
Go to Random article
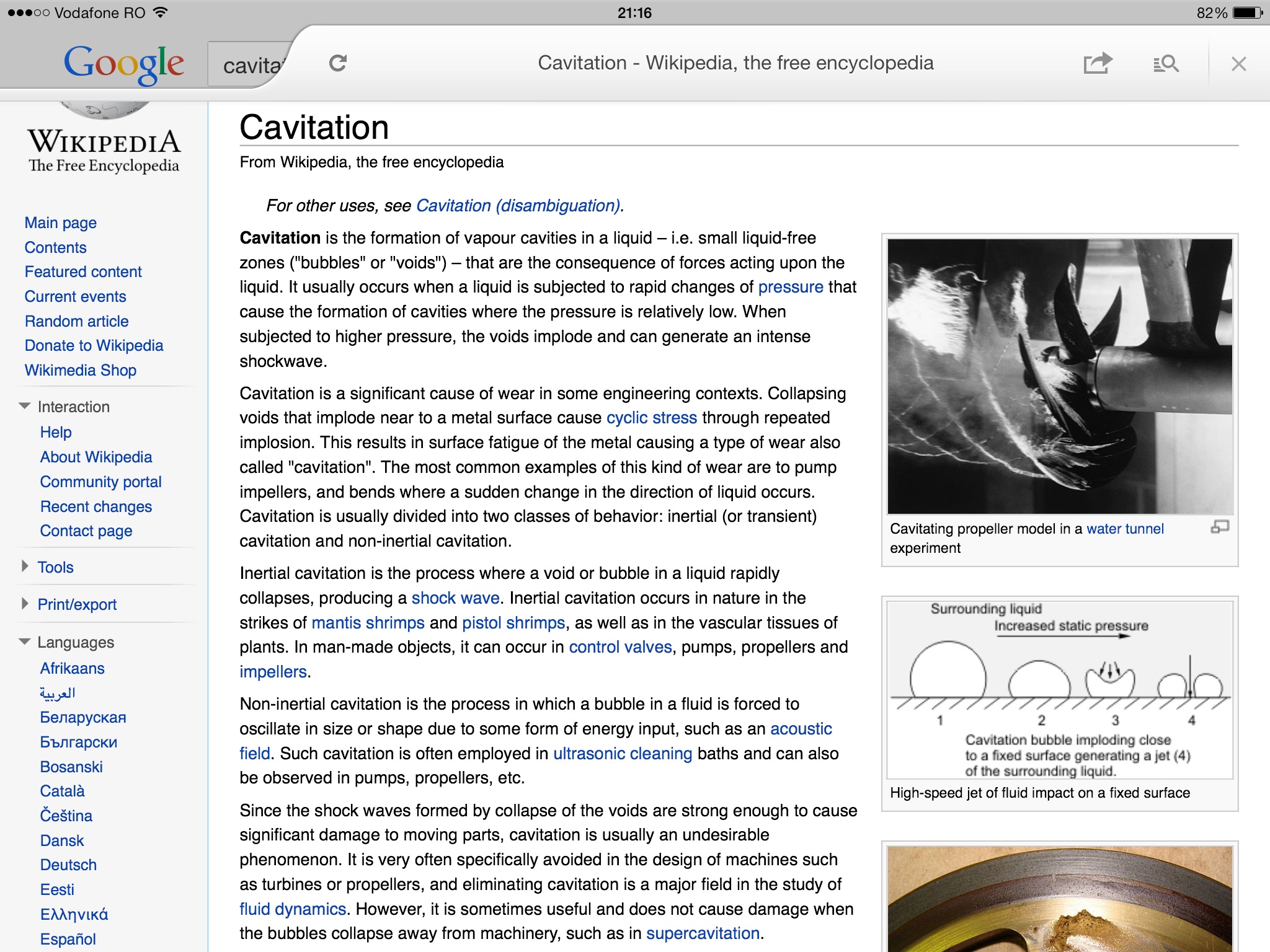coord(77,321)
